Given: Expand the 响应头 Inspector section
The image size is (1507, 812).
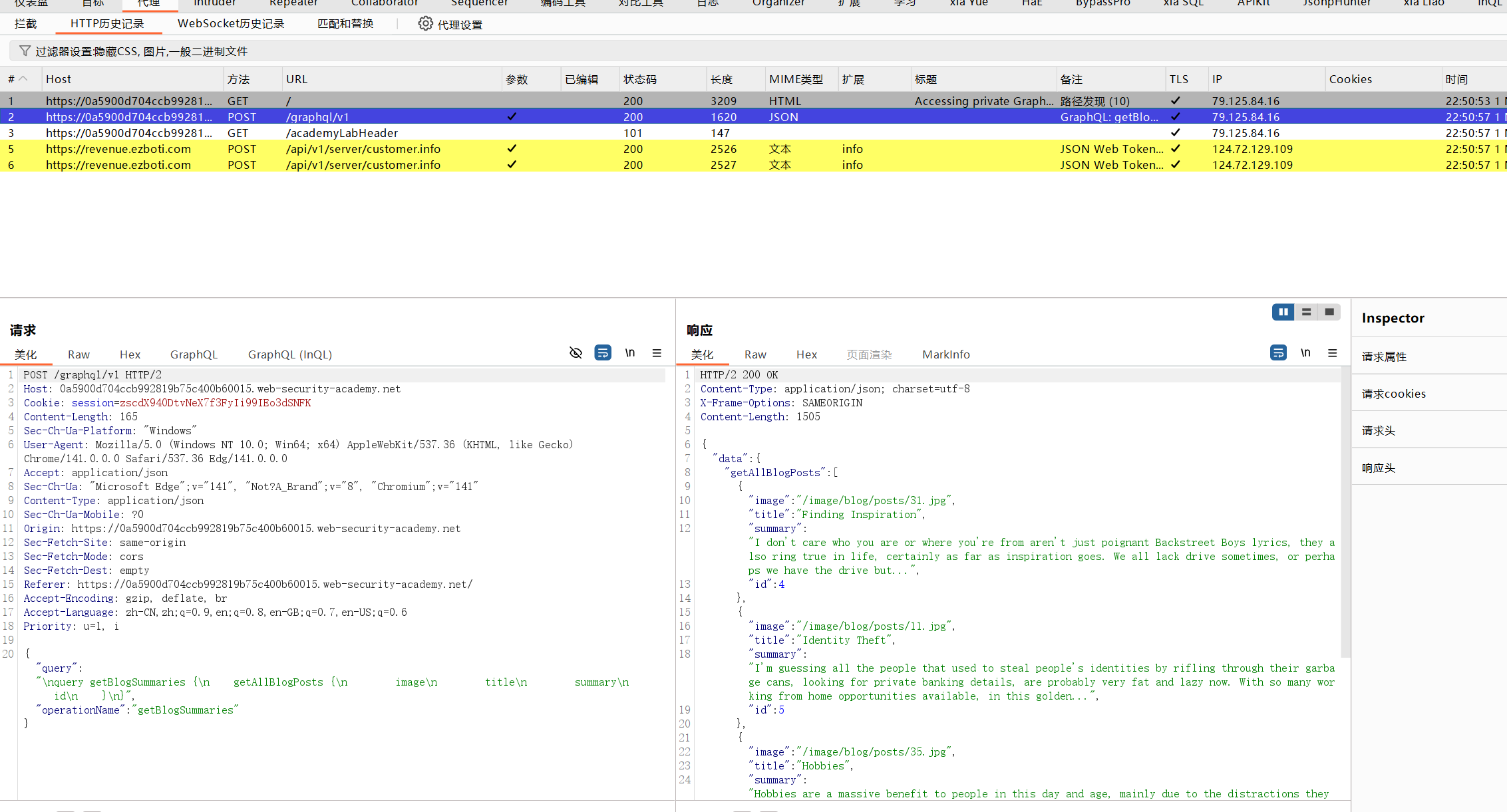Looking at the screenshot, I should coord(1378,468).
